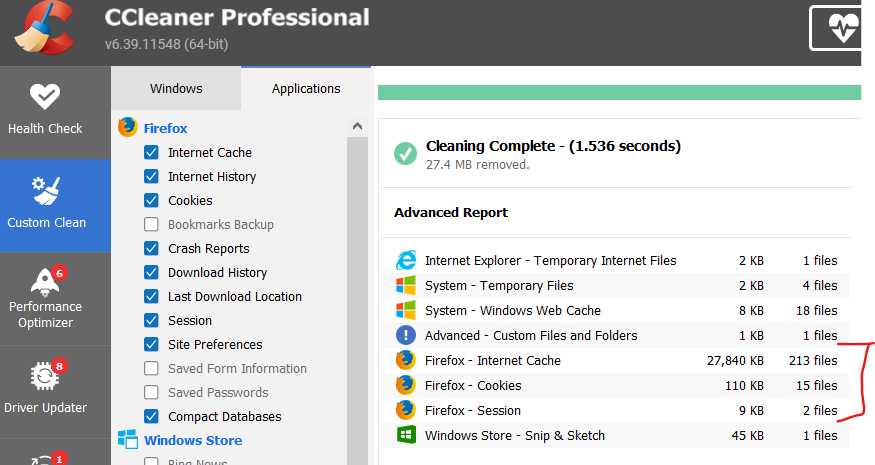
Task: Collapse the Firefox section header
Action: (165, 128)
